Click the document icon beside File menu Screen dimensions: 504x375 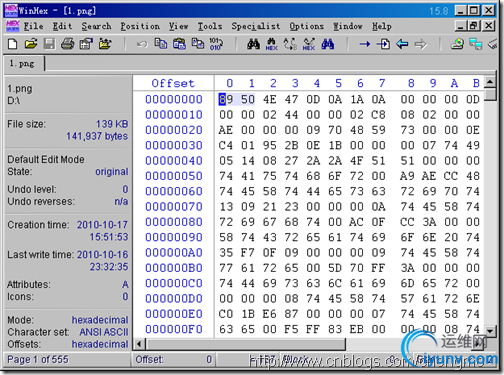(x=13, y=26)
